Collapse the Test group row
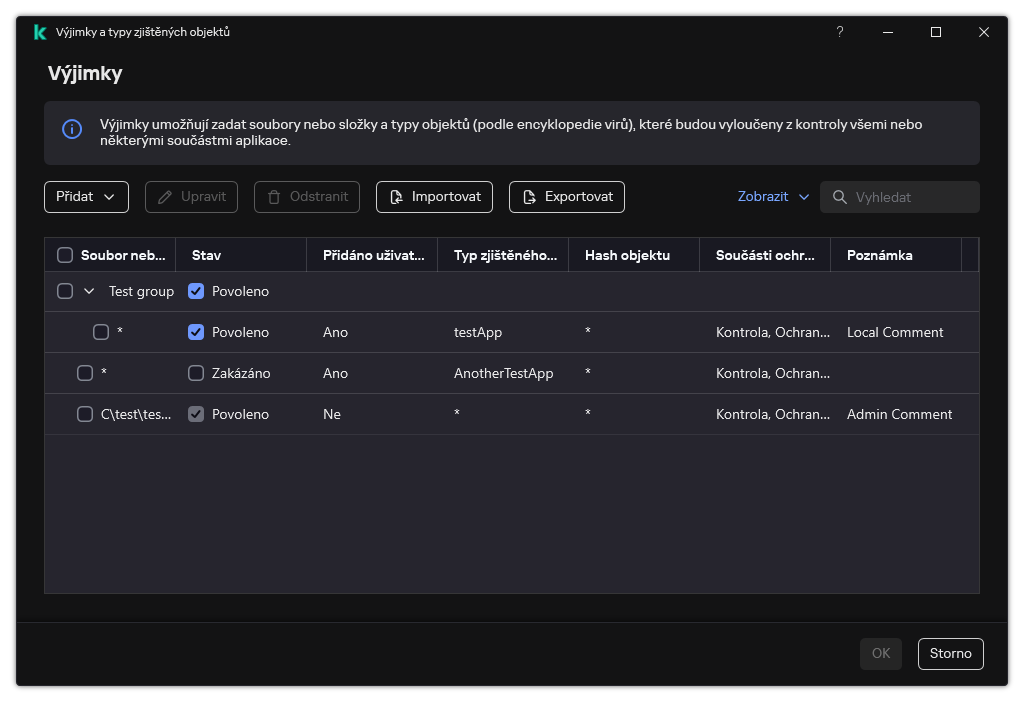Screen dimensions: 1024x702 tap(89, 291)
